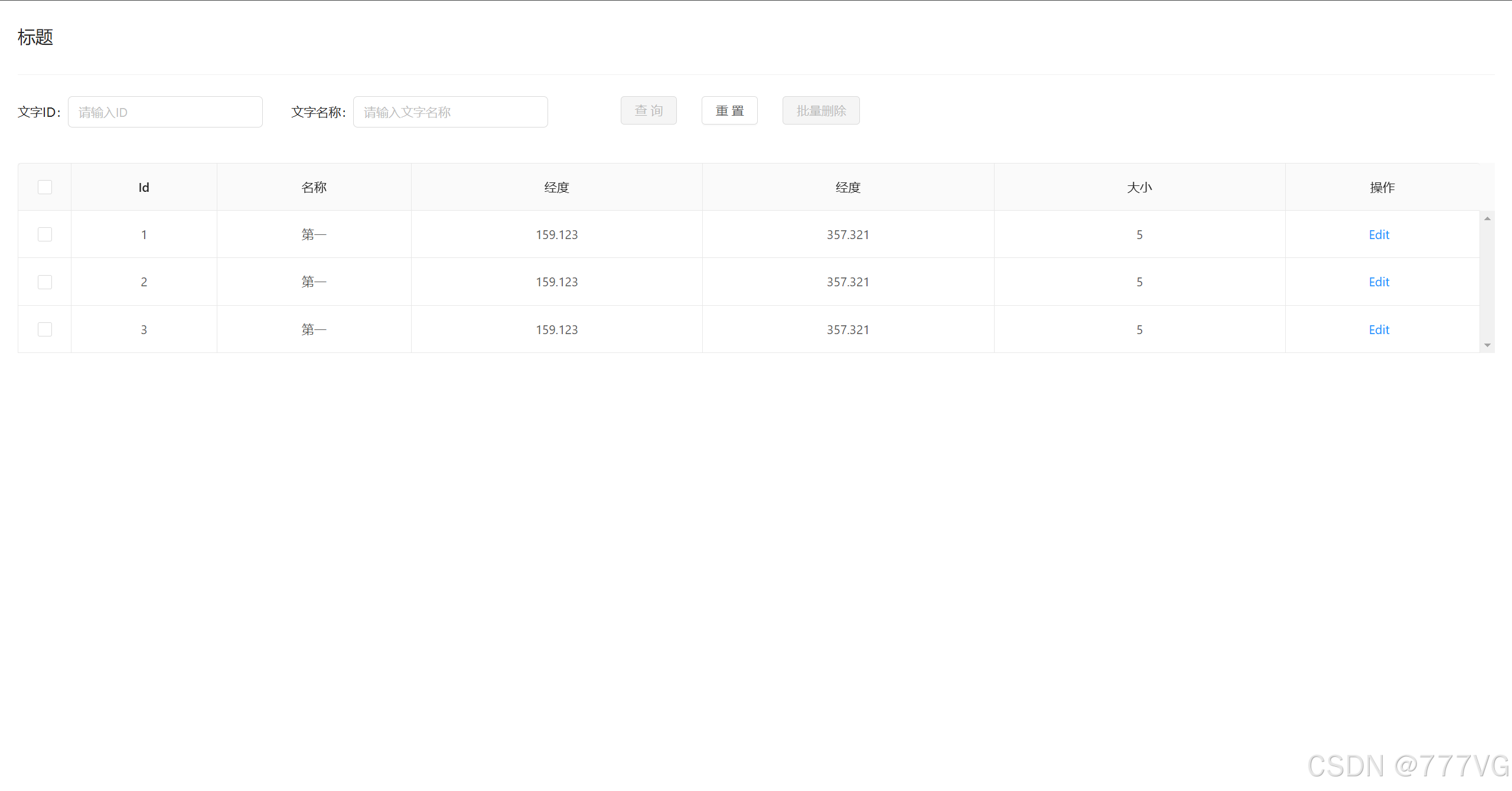This screenshot has width=1512, height=791.
Task: Click the 名称 column header
Action: pos(314,187)
